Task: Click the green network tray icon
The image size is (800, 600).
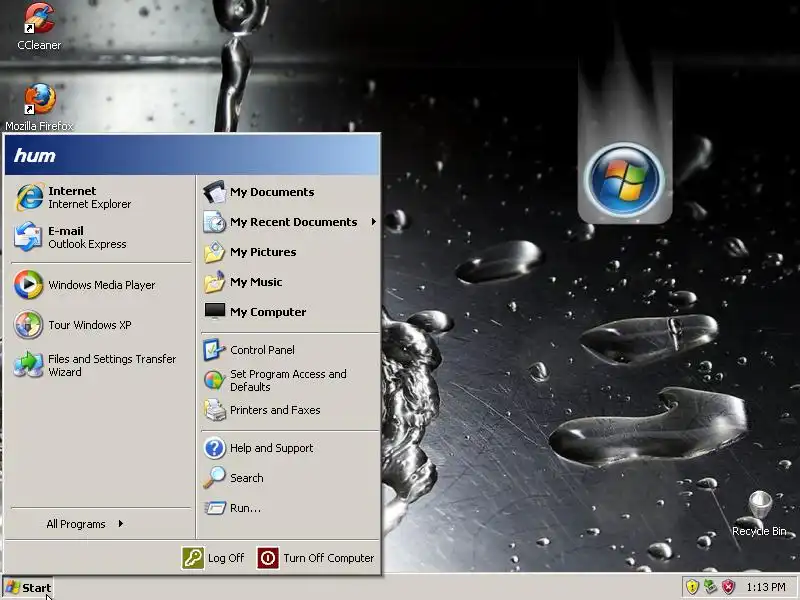Action: 710,587
